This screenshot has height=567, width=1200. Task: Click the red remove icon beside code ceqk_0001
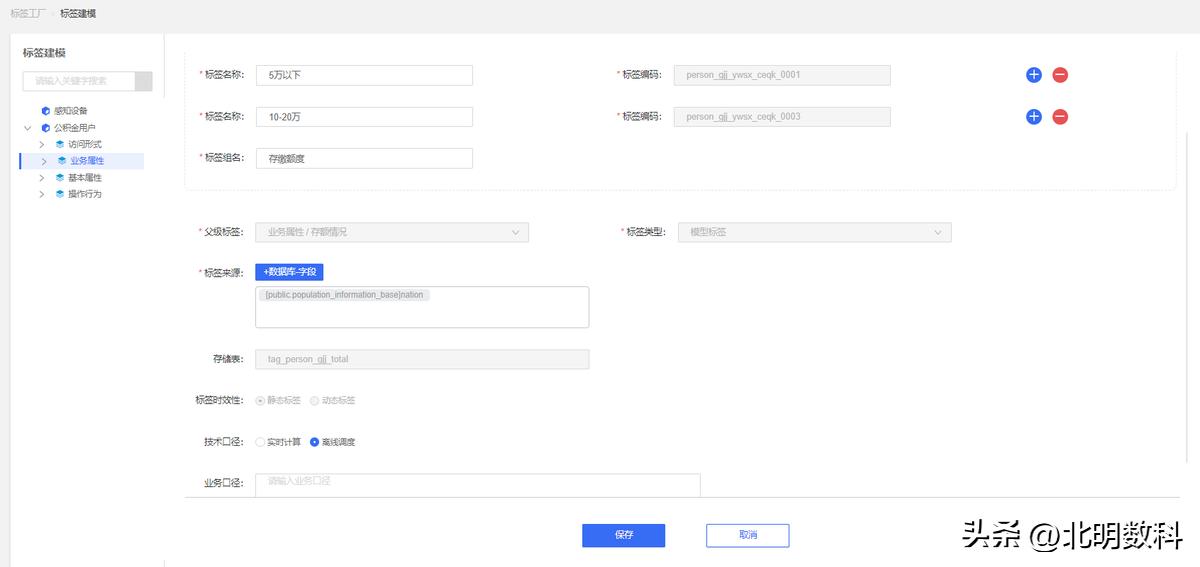[x=1060, y=75]
